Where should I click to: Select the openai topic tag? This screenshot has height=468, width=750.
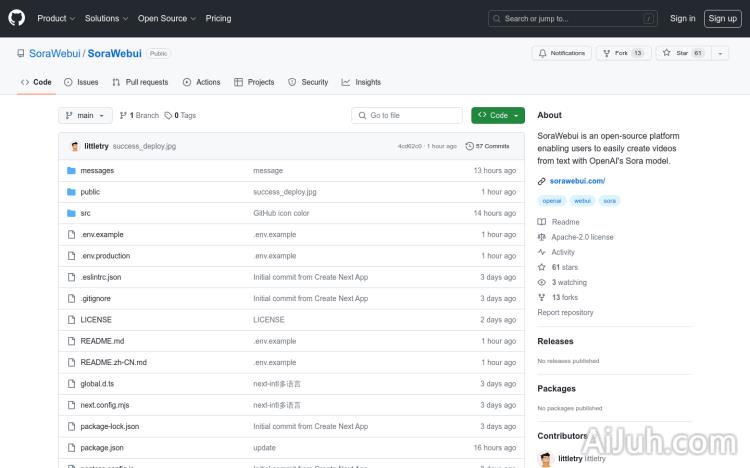click(x=552, y=201)
